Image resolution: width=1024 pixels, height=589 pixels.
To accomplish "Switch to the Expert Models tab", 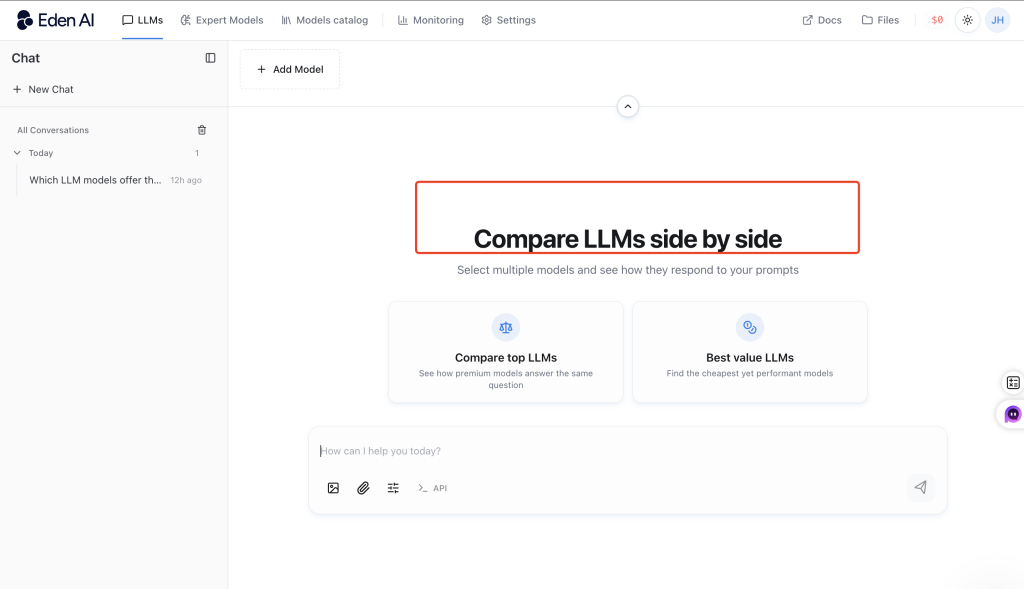I will [222, 20].
